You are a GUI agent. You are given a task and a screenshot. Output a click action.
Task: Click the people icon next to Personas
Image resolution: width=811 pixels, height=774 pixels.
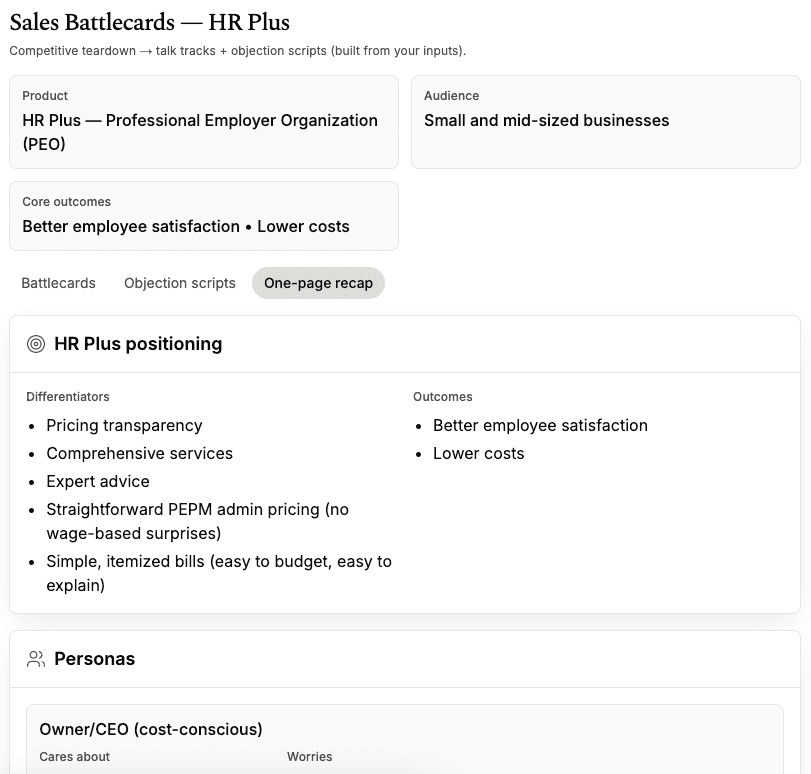[x=36, y=659]
